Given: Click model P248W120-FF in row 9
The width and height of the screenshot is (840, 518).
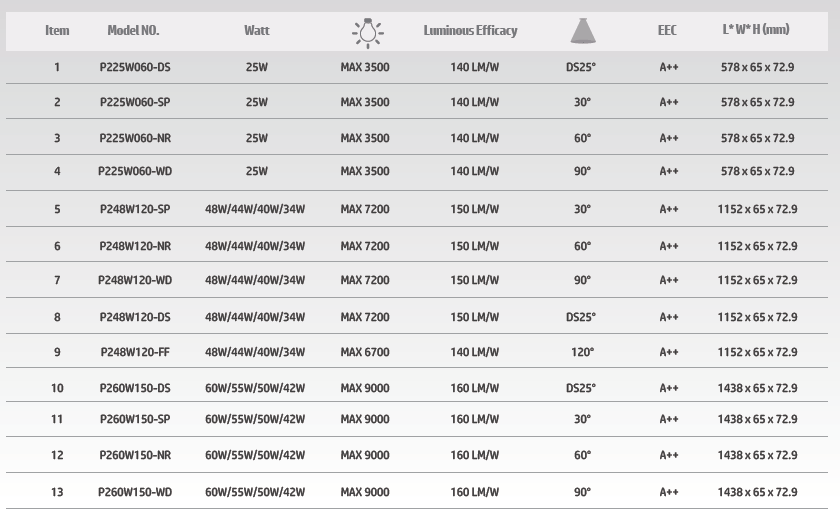Looking at the screenshot, I should point(135,352).
